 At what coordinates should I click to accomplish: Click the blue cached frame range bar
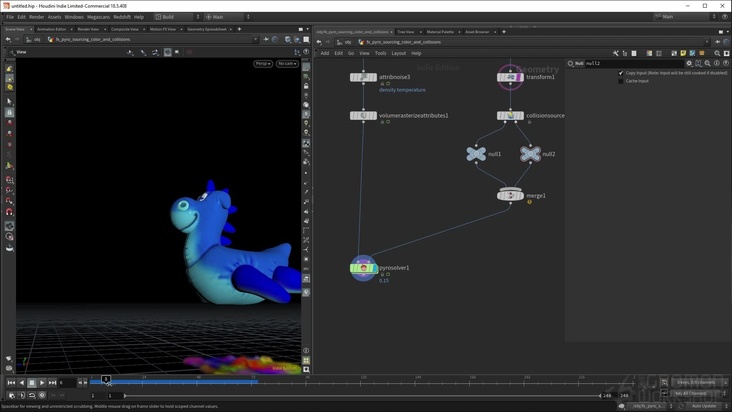(174, 382)
